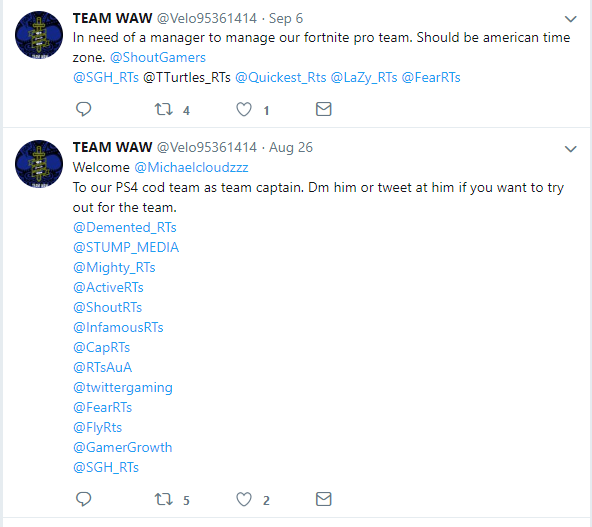Screen dimensions: 592x527
Task: Visit the @Michaelcloudzzz profile link
Action: [x=191, y=167]
